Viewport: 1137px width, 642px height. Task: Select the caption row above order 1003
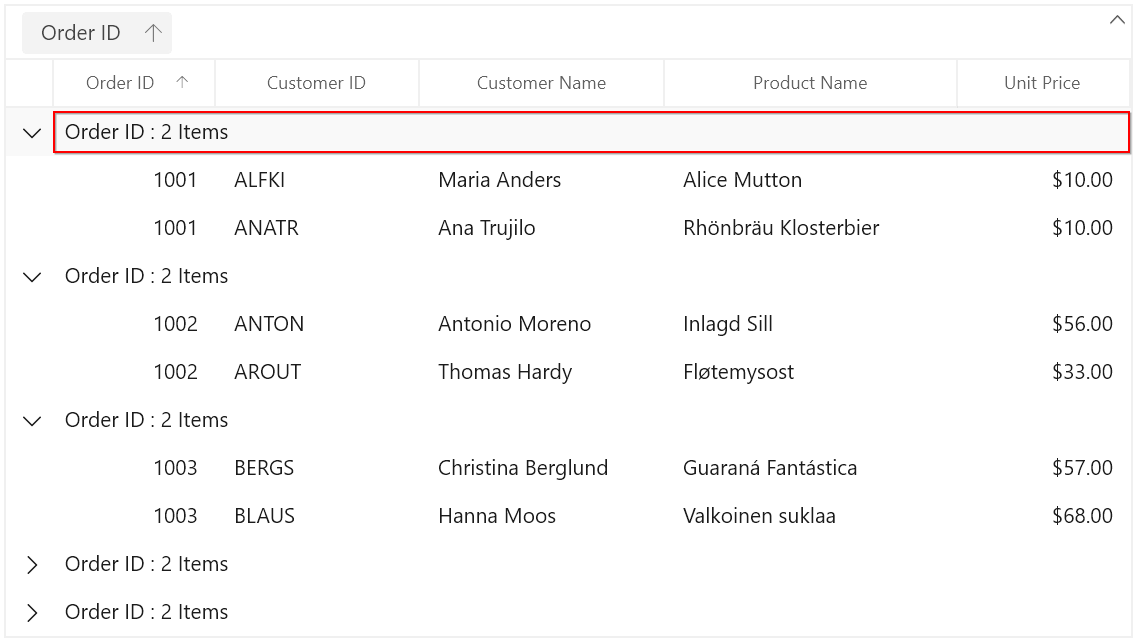pos(592,420)
